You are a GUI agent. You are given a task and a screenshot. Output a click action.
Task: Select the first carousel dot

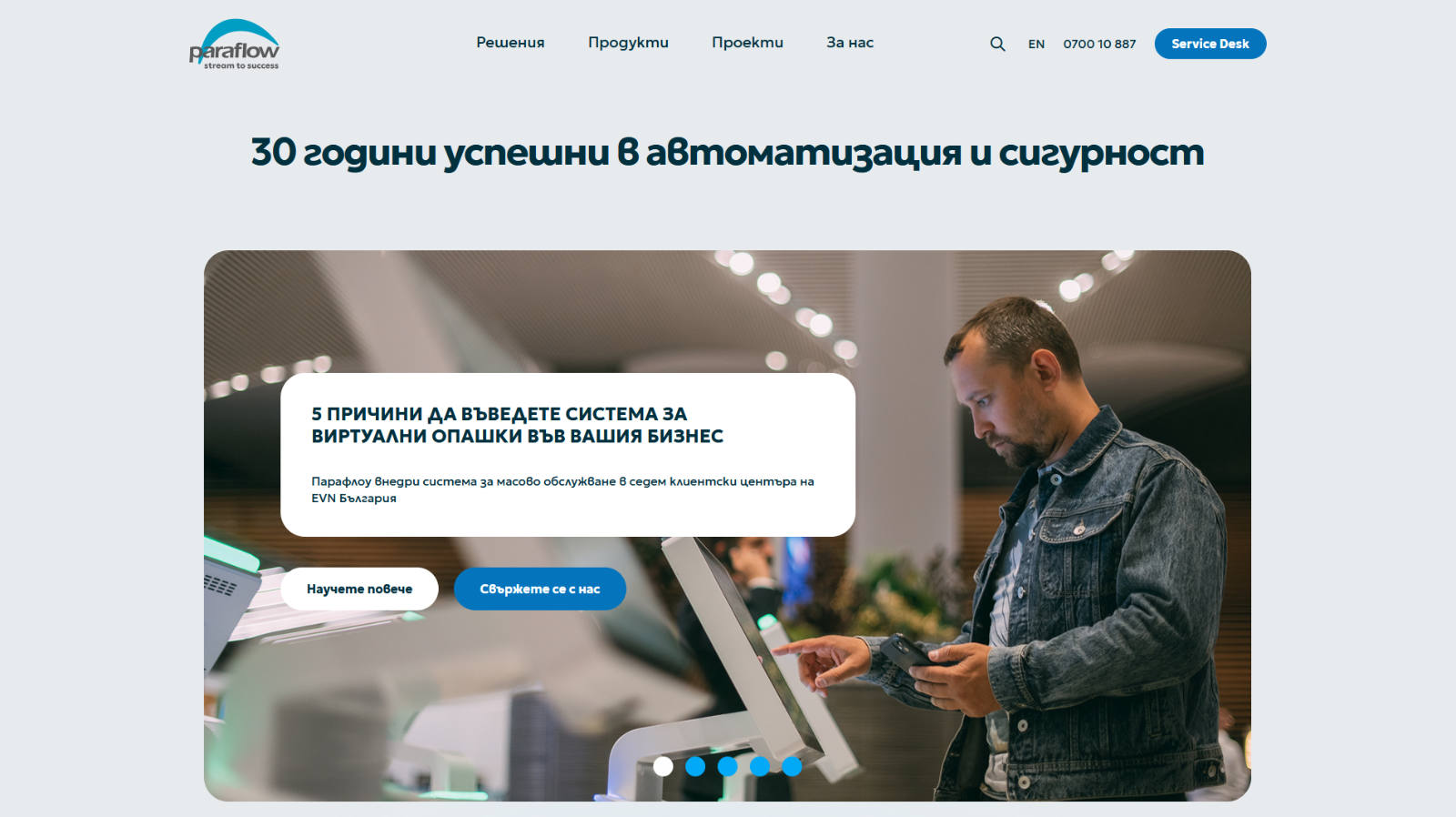tap(663, 766)
